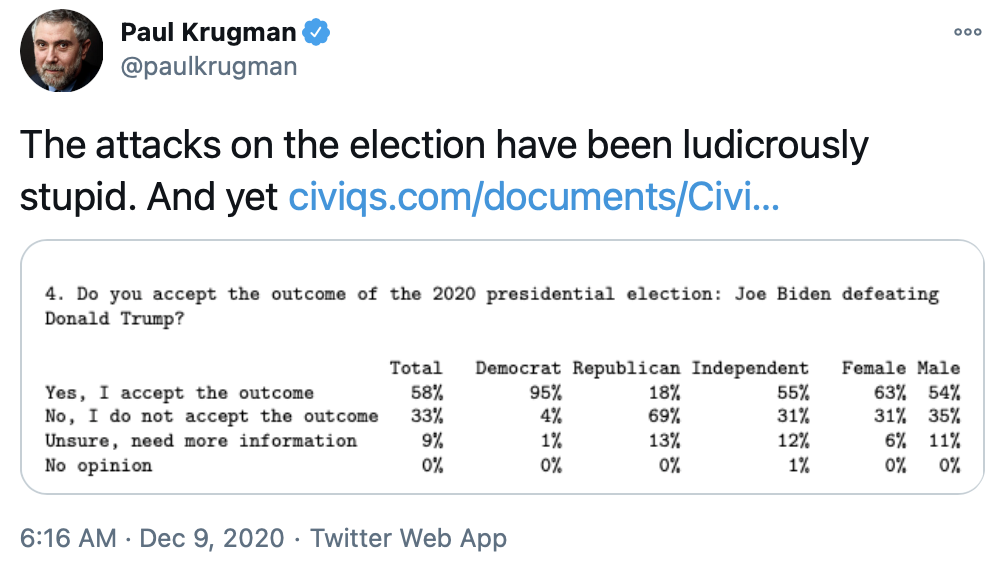The image size is (1004, 570).
Task: Click the Female column header
Action: pos(873,368)
